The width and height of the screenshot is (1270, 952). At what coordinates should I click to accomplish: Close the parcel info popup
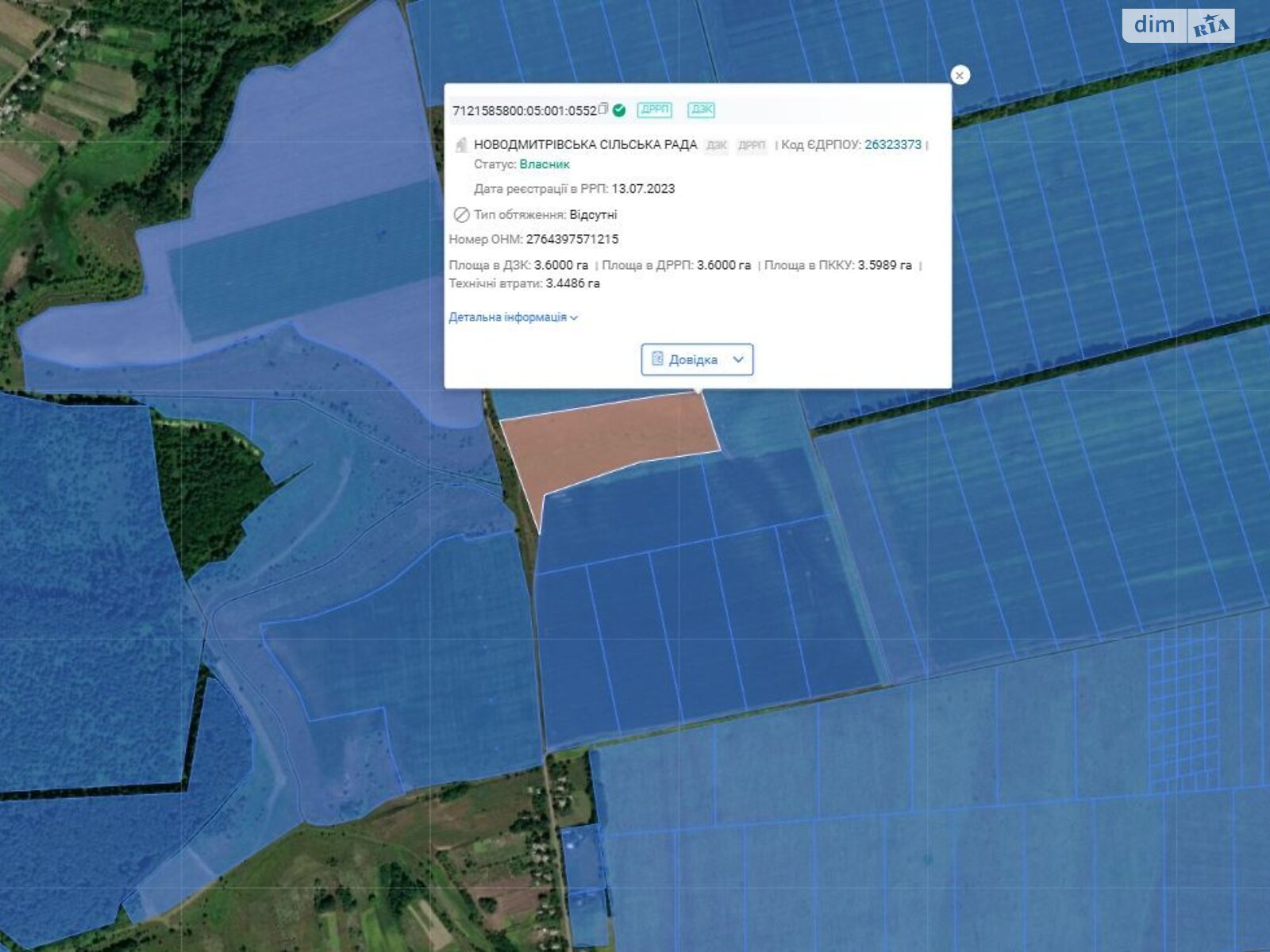pyautogui.click(x=960, y=75)
